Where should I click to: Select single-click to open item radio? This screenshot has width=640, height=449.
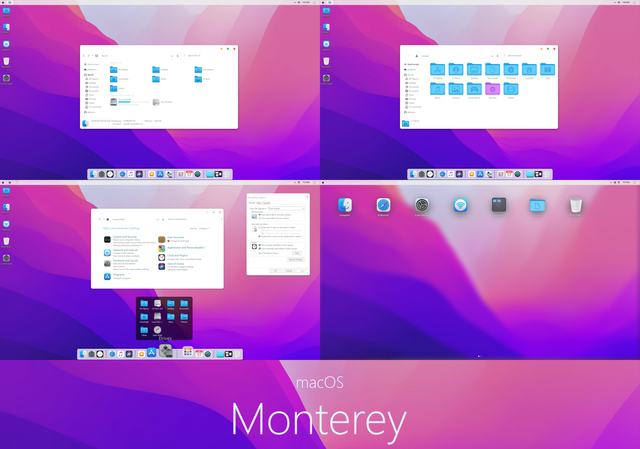[x=260, y=227]
